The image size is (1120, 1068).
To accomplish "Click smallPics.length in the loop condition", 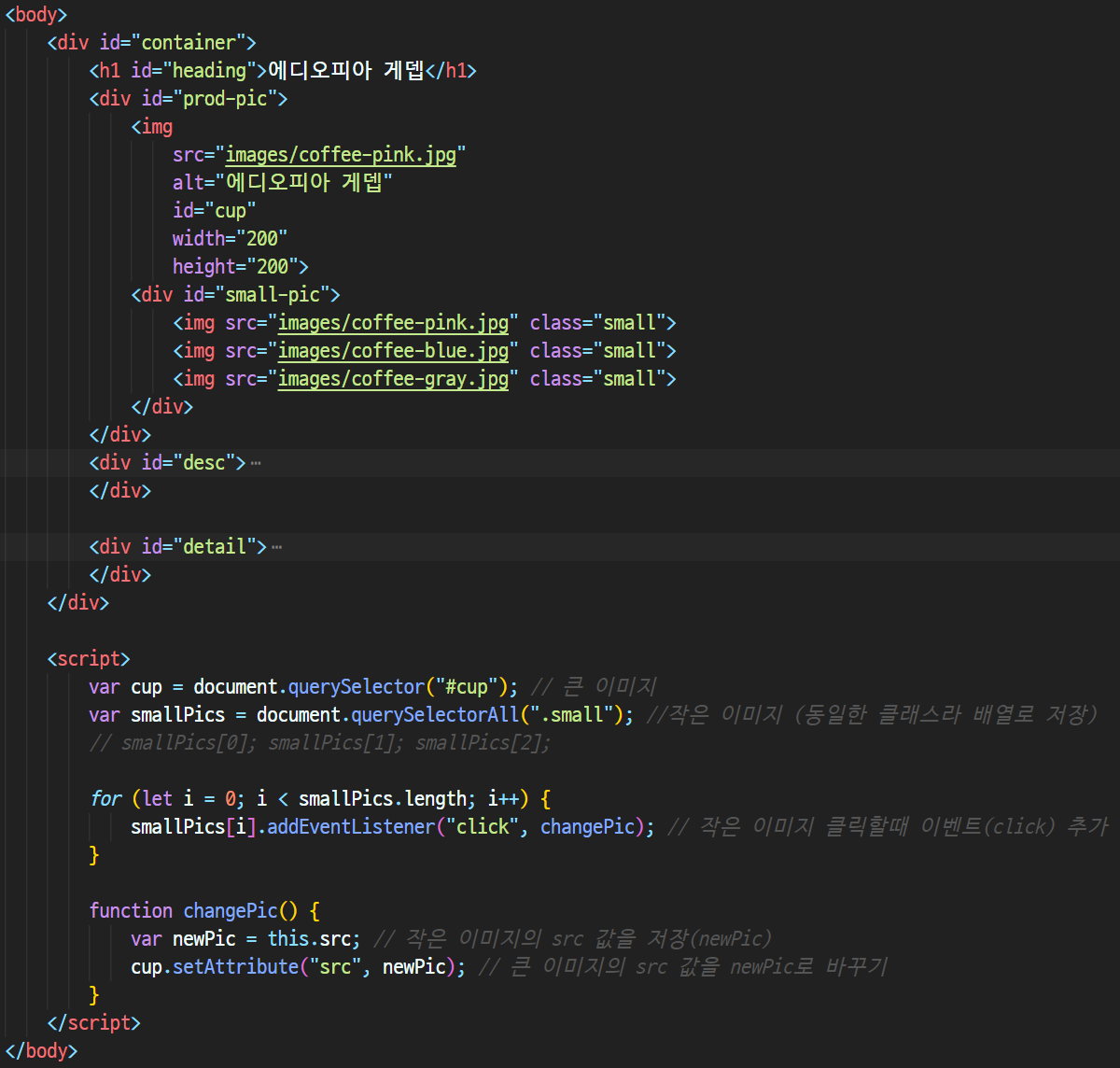I will (383, 799).
